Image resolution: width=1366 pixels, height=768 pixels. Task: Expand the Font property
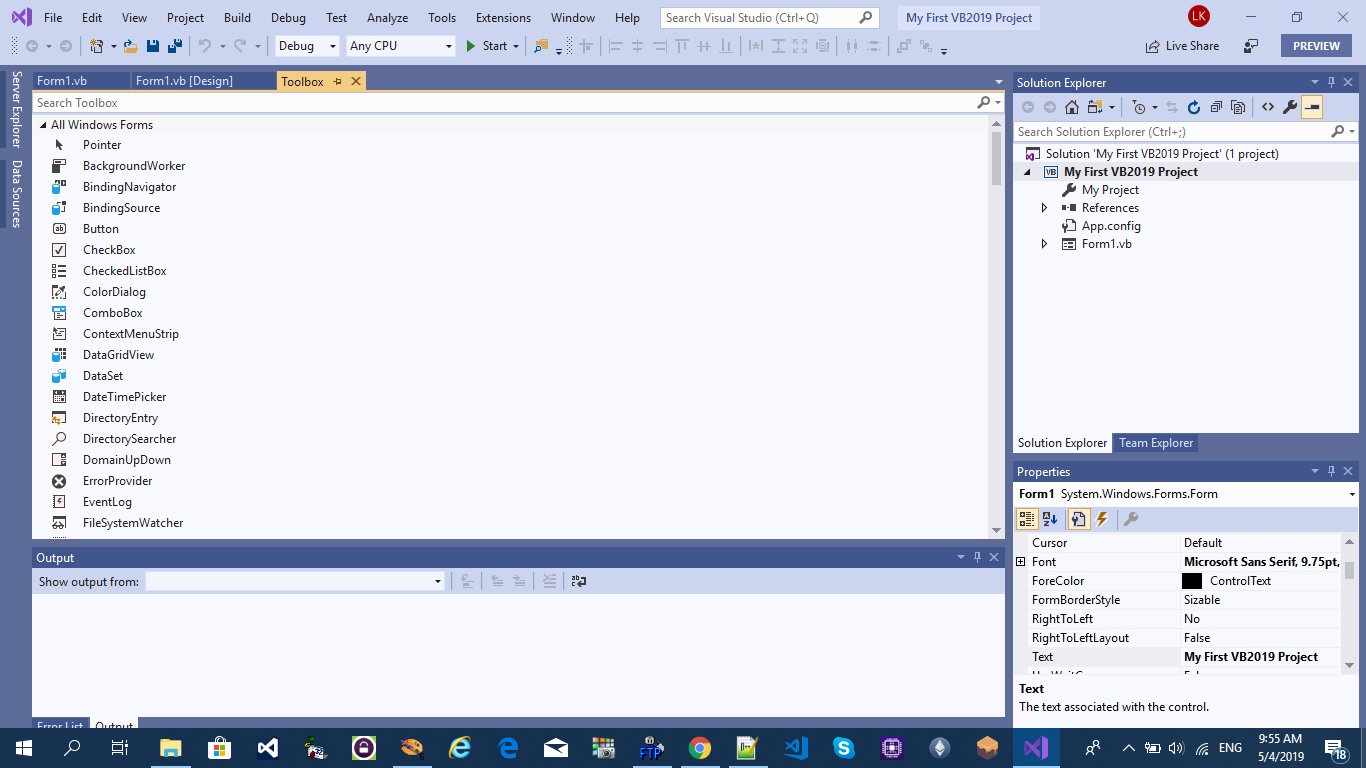point(1021,562)
